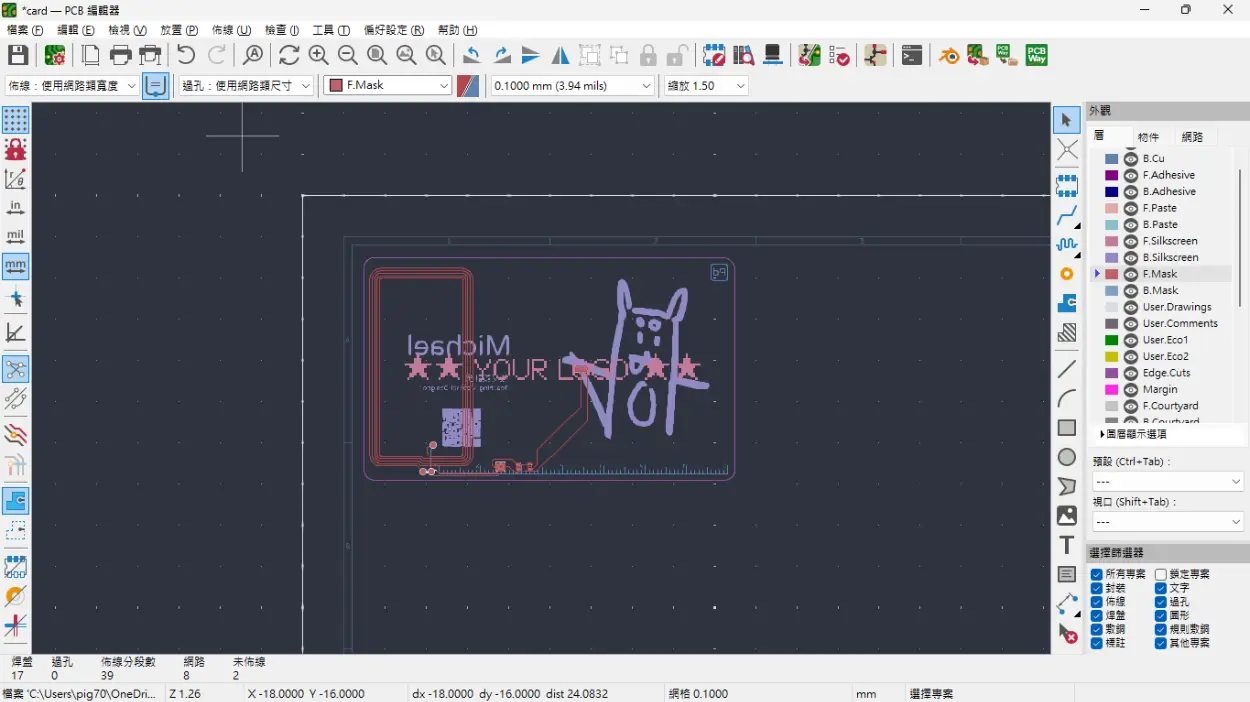1250x702 pixels.
Task: Click the Find (binoculars) icon
Action: click(253, 55)
